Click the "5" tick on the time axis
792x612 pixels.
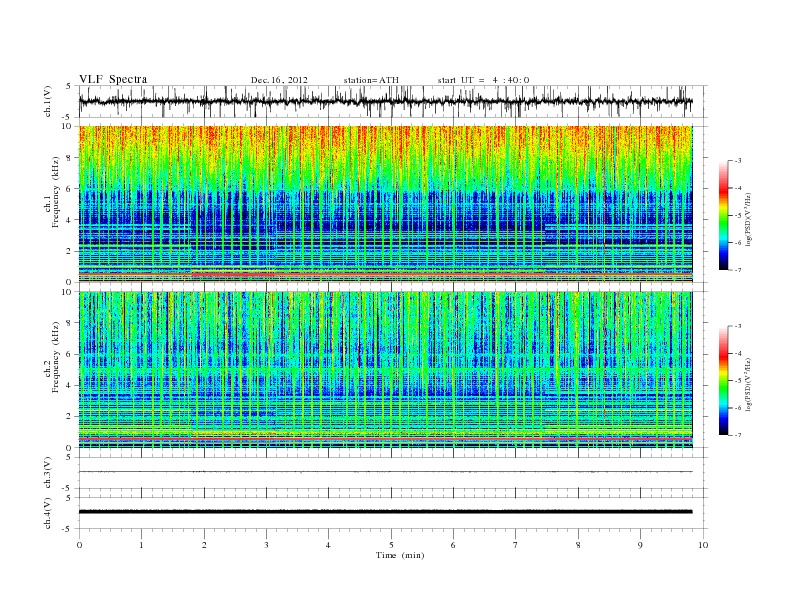point(391,545)
